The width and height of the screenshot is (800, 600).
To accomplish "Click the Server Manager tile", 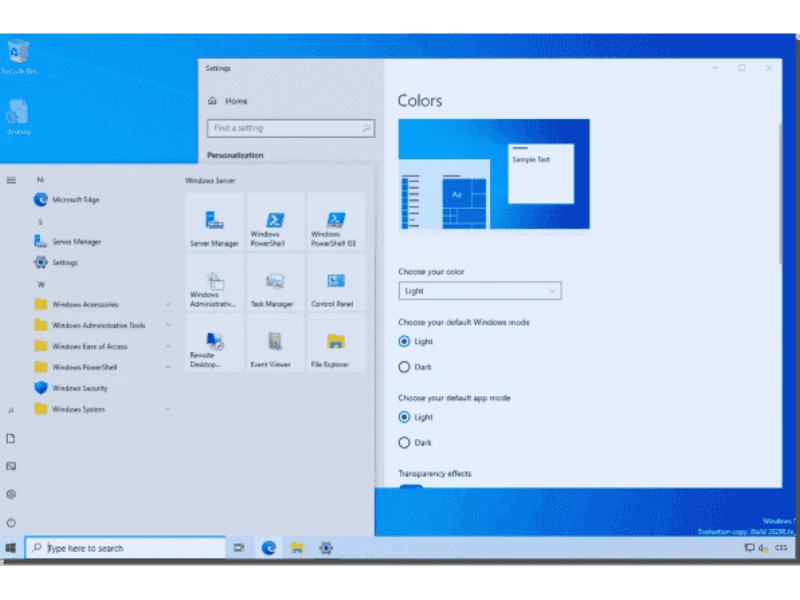I will 214,222.
